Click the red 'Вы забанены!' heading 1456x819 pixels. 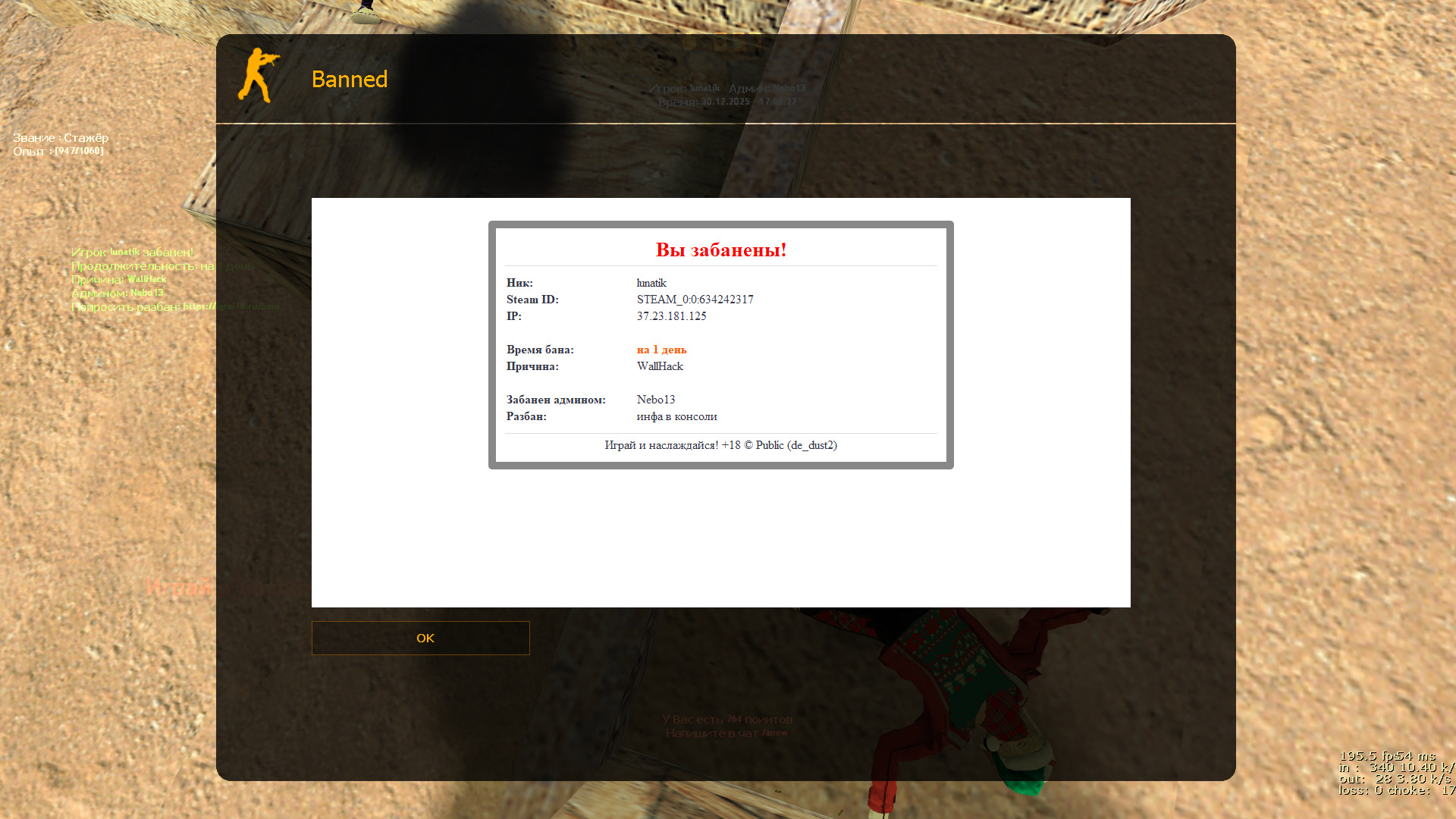pos(720,249)
